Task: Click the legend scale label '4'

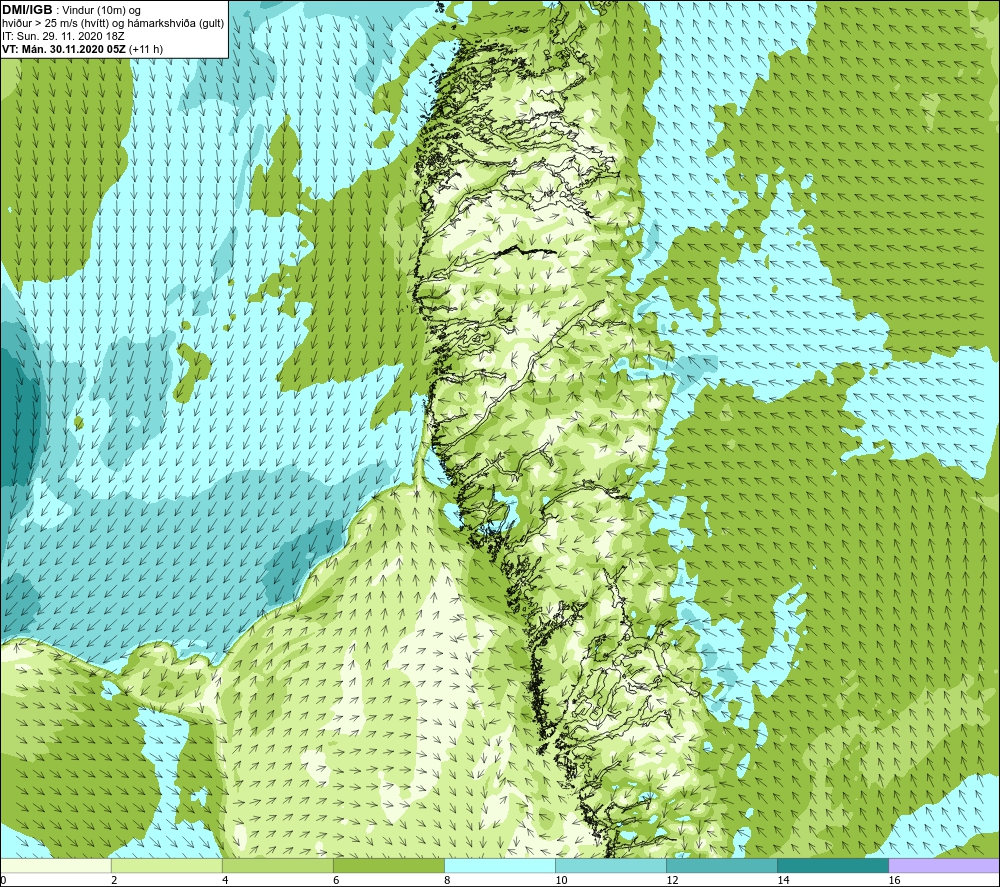Action: click(x=225, y=881)
